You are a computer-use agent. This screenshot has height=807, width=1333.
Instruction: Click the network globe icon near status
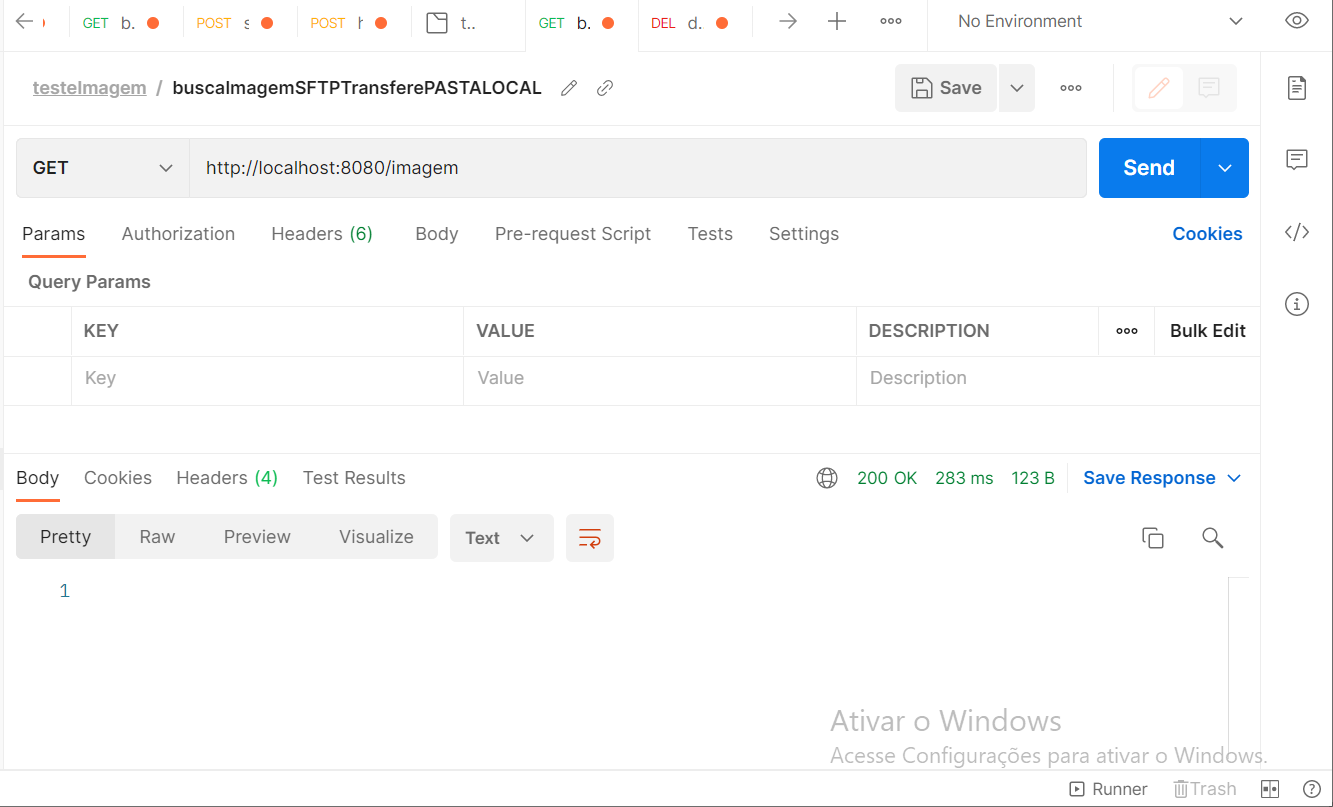tap(827, 478)
